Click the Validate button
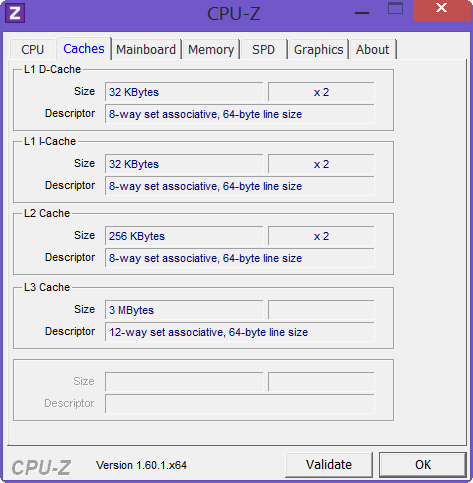Screen dimensions: 473x483 (x=329, y=464)
